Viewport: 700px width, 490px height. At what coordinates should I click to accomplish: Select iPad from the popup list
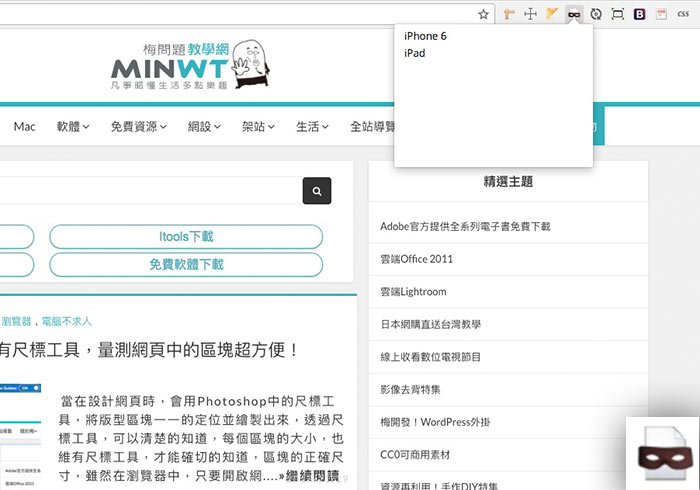pyautogui.click(x=414, y=53)
